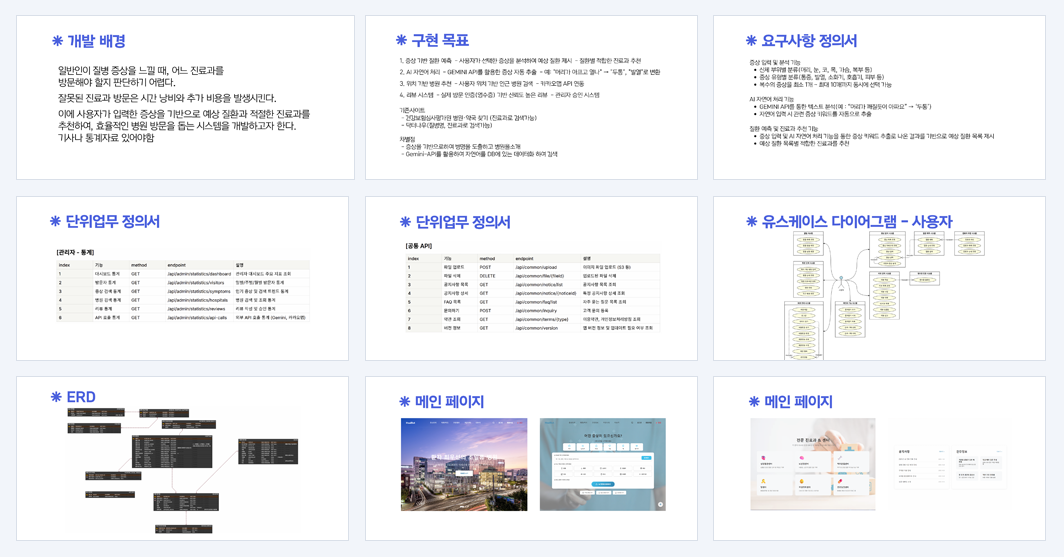1064x557 pixels.
Task: Click the line 기사나 통계자료 있어야함
Action: [106, 138]
